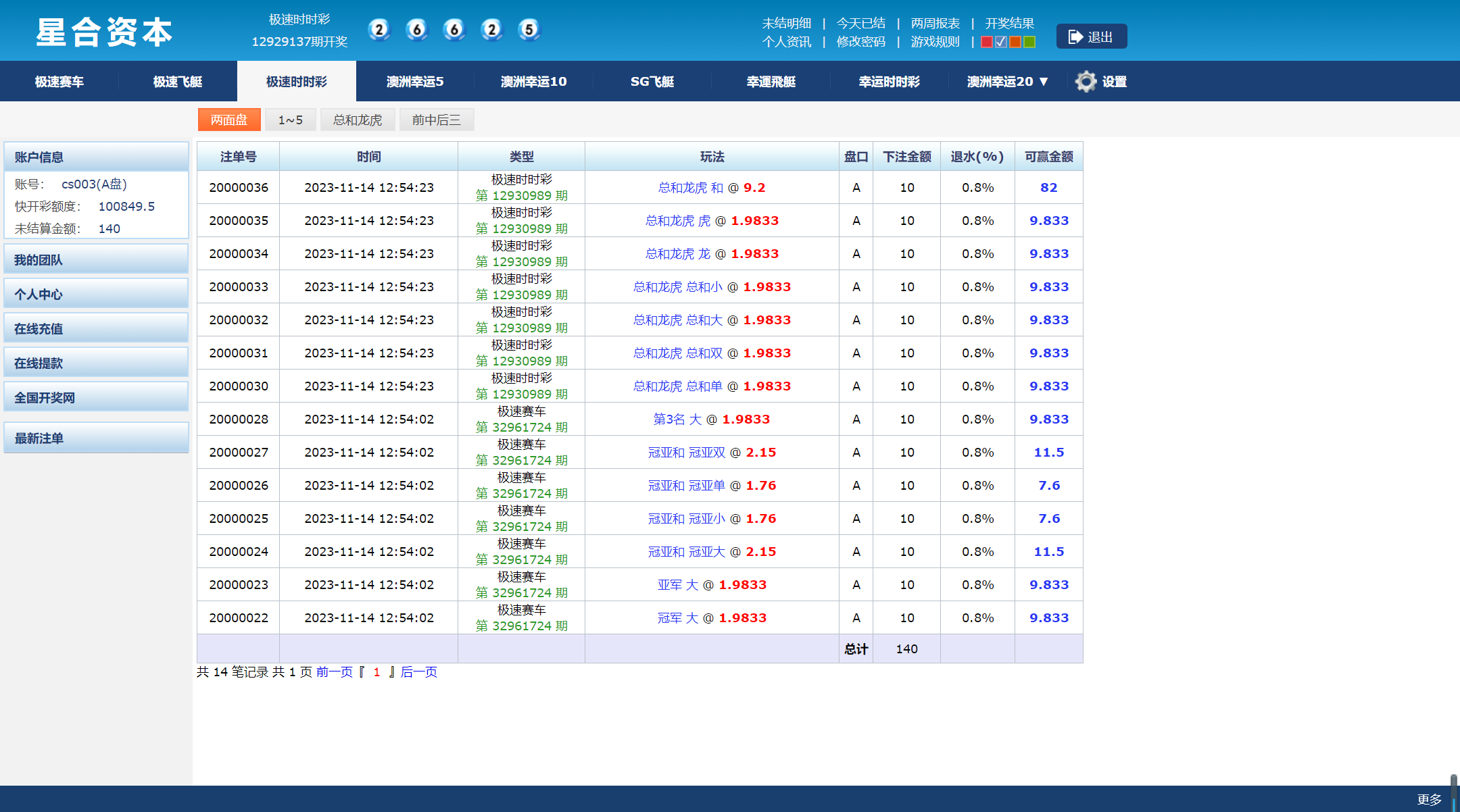Click the 亚军 大 @ 1.9833 bet
This screenshot has width=1460, height=812.
pos(712,584)
